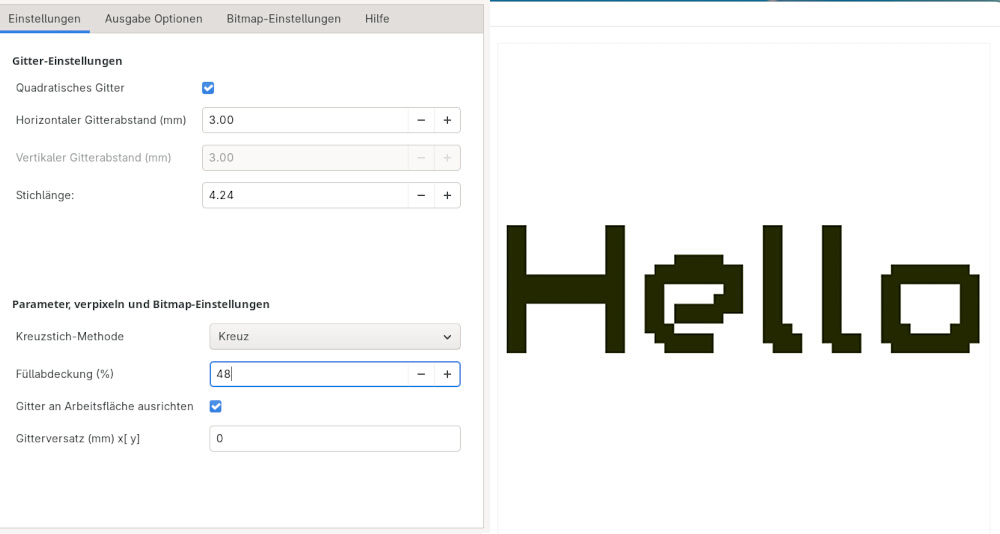Increase Stichlänge with plus button
This screenshot has width=1000, height=534.
click(447, 195)
